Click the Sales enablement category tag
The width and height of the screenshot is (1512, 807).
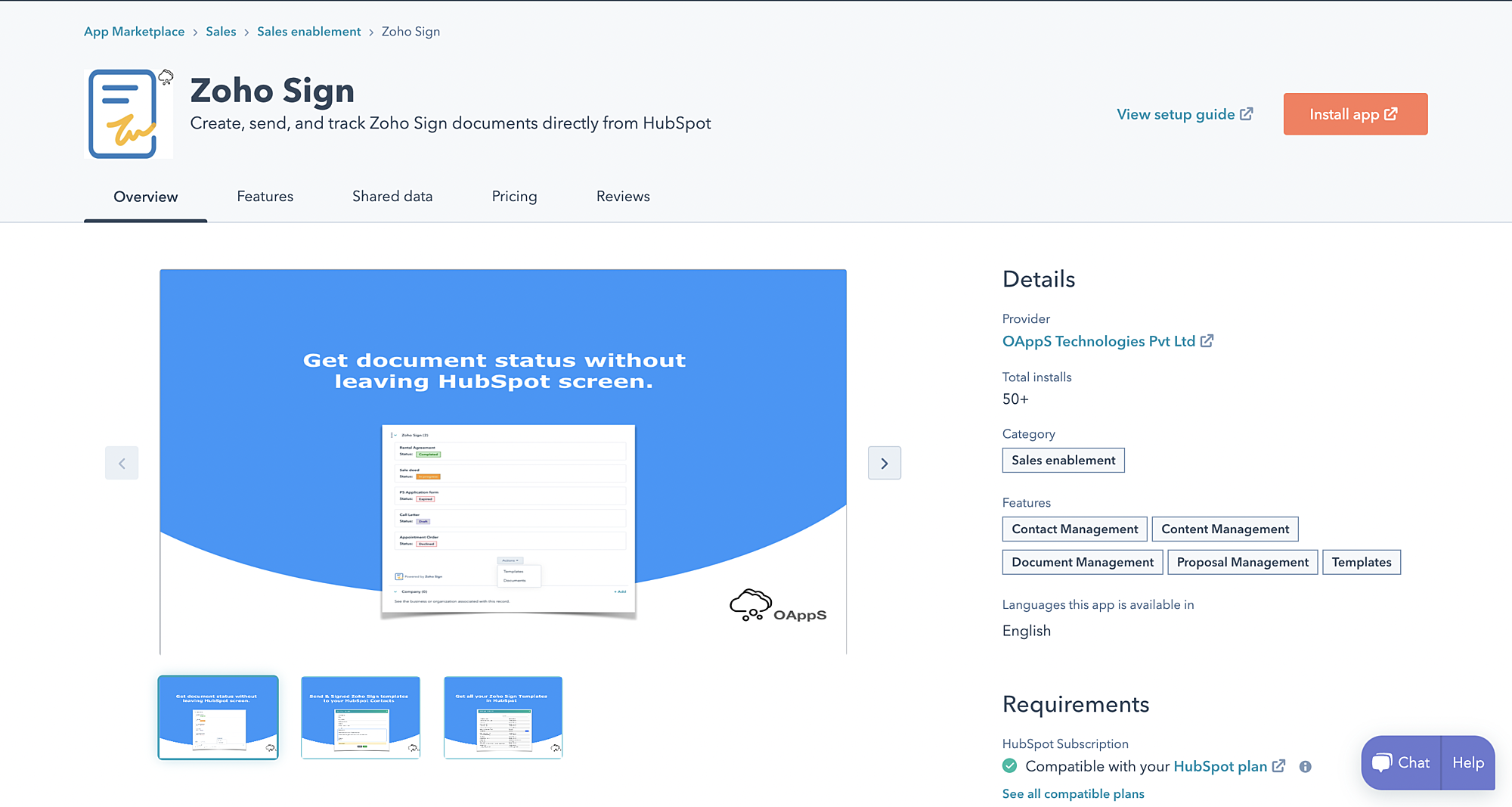click(x=1064, y=461)
